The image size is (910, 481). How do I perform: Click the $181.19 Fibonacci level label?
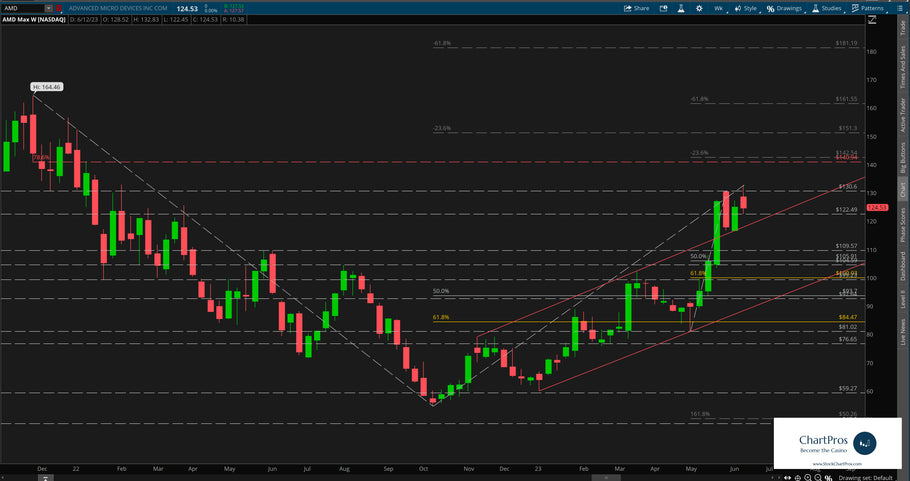point(846,43)
